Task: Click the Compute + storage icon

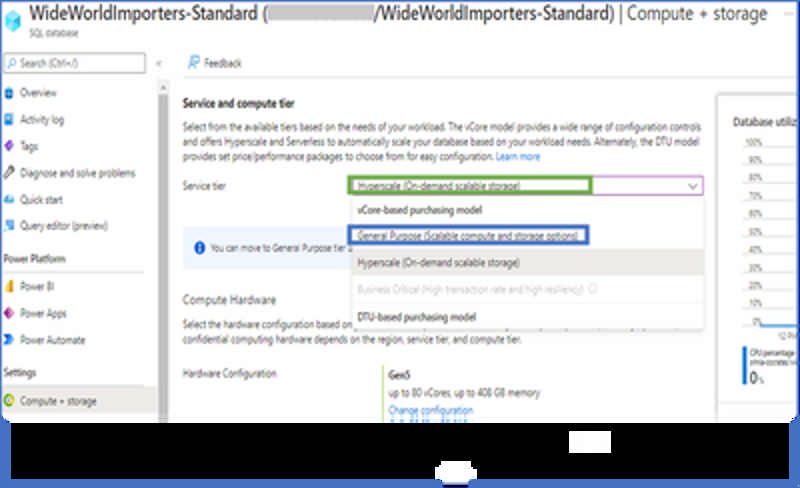Action: 9,401
